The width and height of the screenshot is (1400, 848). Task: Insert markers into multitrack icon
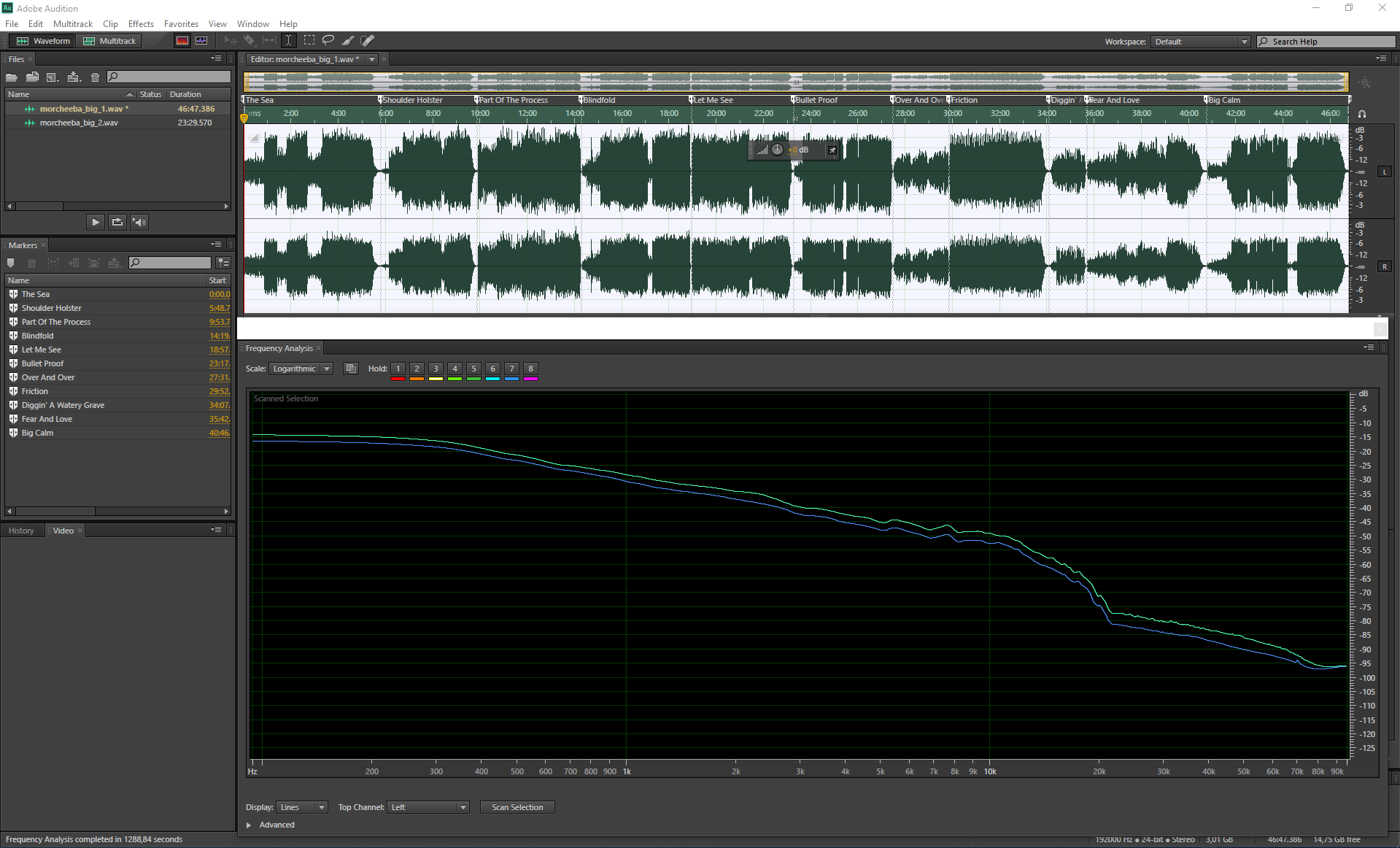(114, 263)
